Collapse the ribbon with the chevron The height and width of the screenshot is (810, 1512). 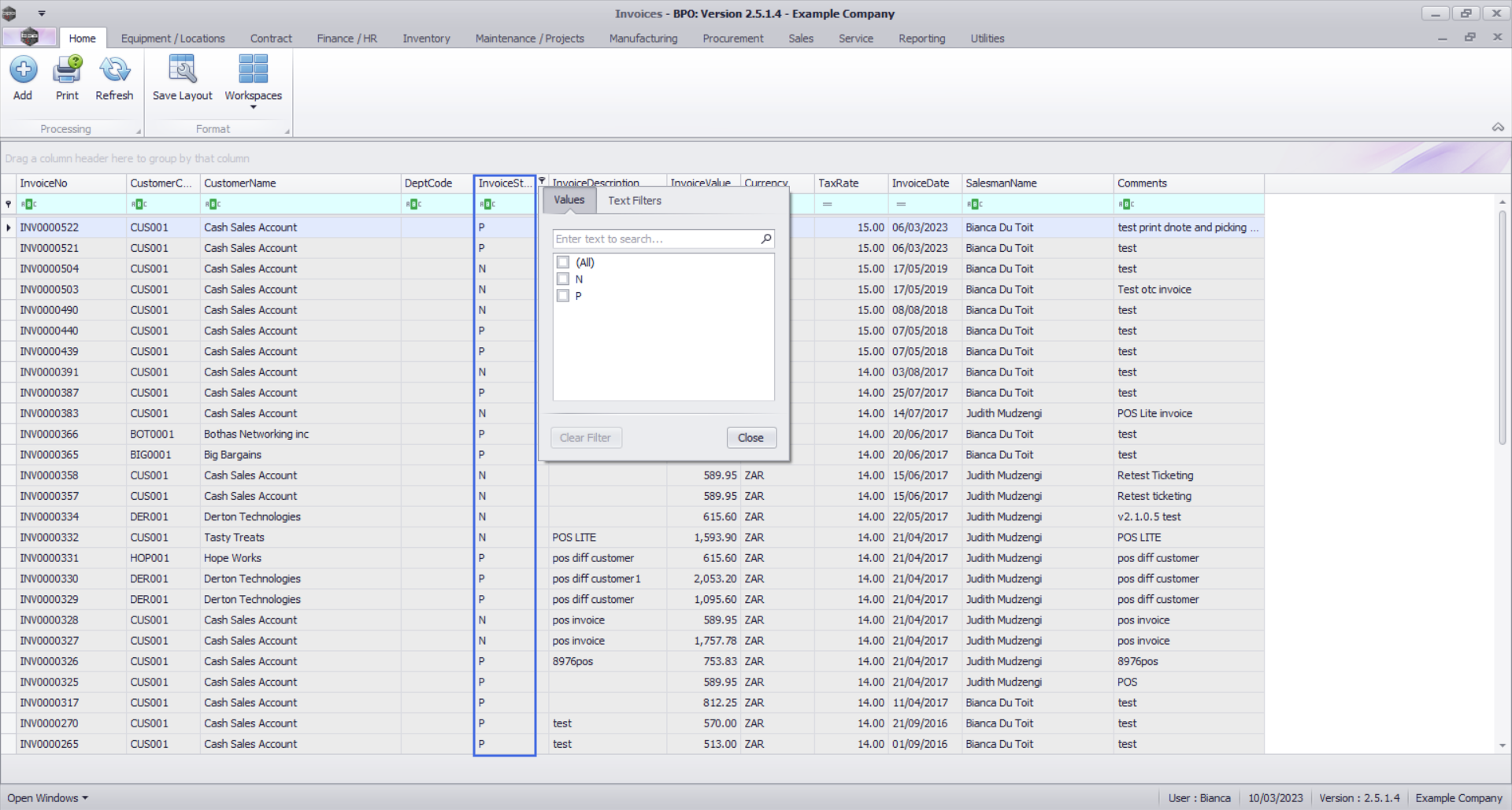[1498, 127]
